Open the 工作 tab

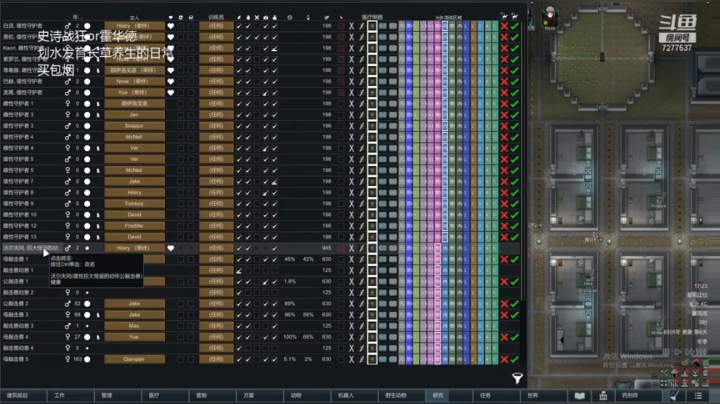tap(71, 395)
